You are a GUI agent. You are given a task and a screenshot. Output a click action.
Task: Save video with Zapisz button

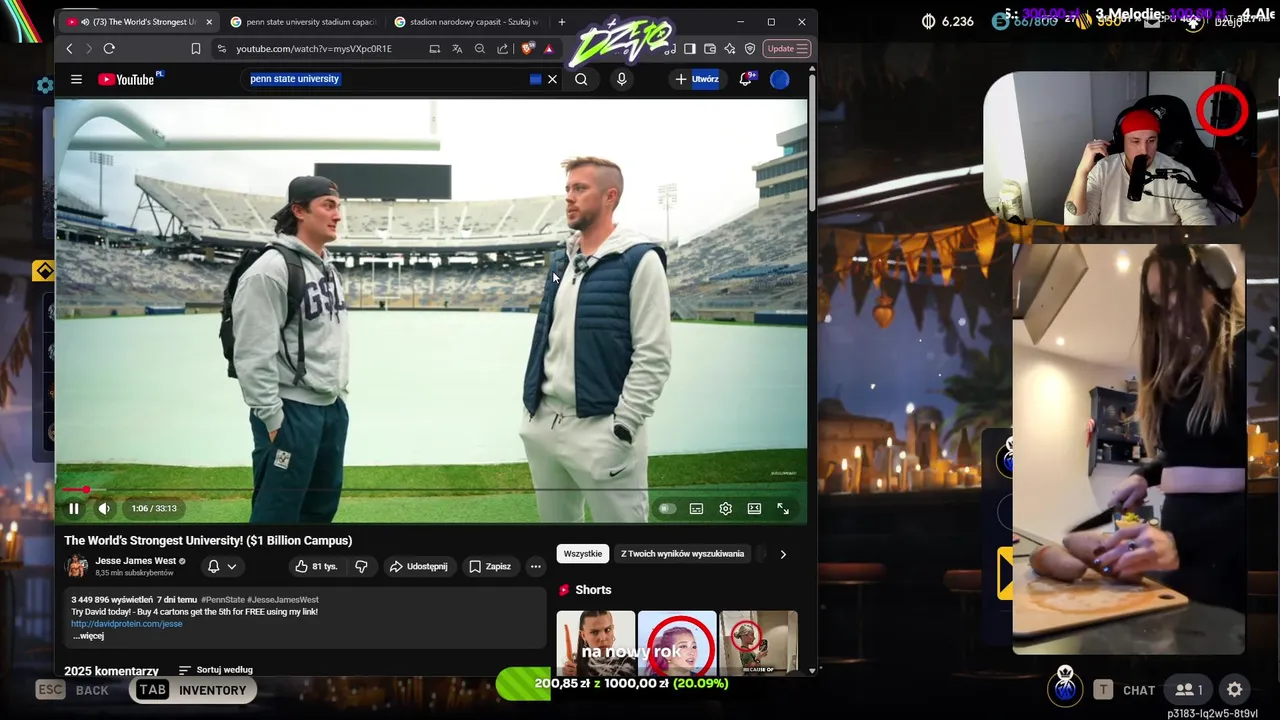[490, 566]
